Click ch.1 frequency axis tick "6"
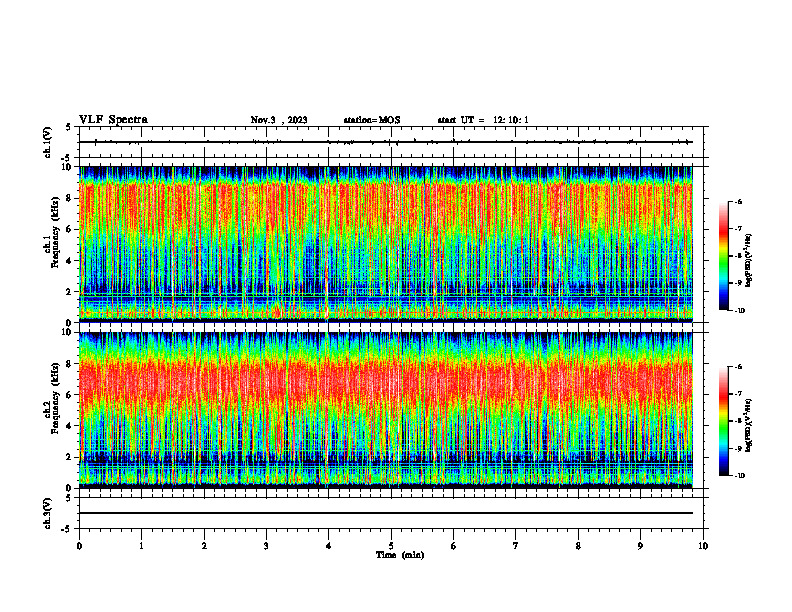Image resolution: width=792 pixels, height=612 pixels. coord(70,229)
